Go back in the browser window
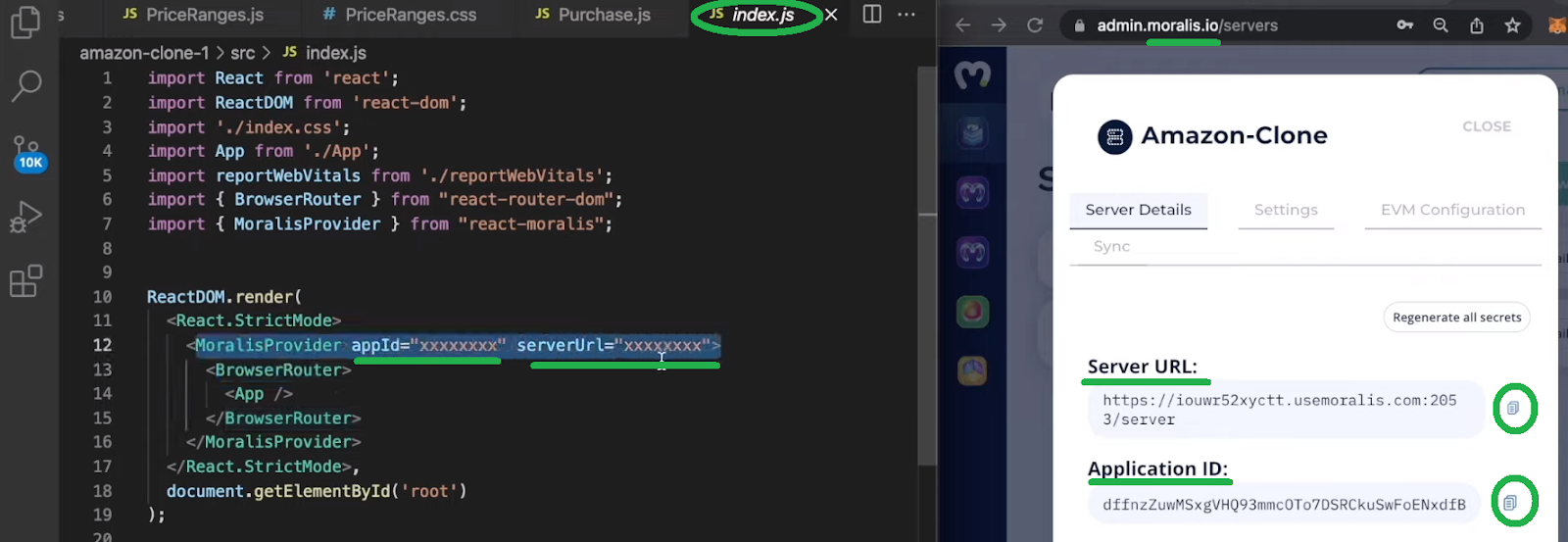The height and width of the screenshot is (542, 1568). pyautogui.click(x=962, y=25)
